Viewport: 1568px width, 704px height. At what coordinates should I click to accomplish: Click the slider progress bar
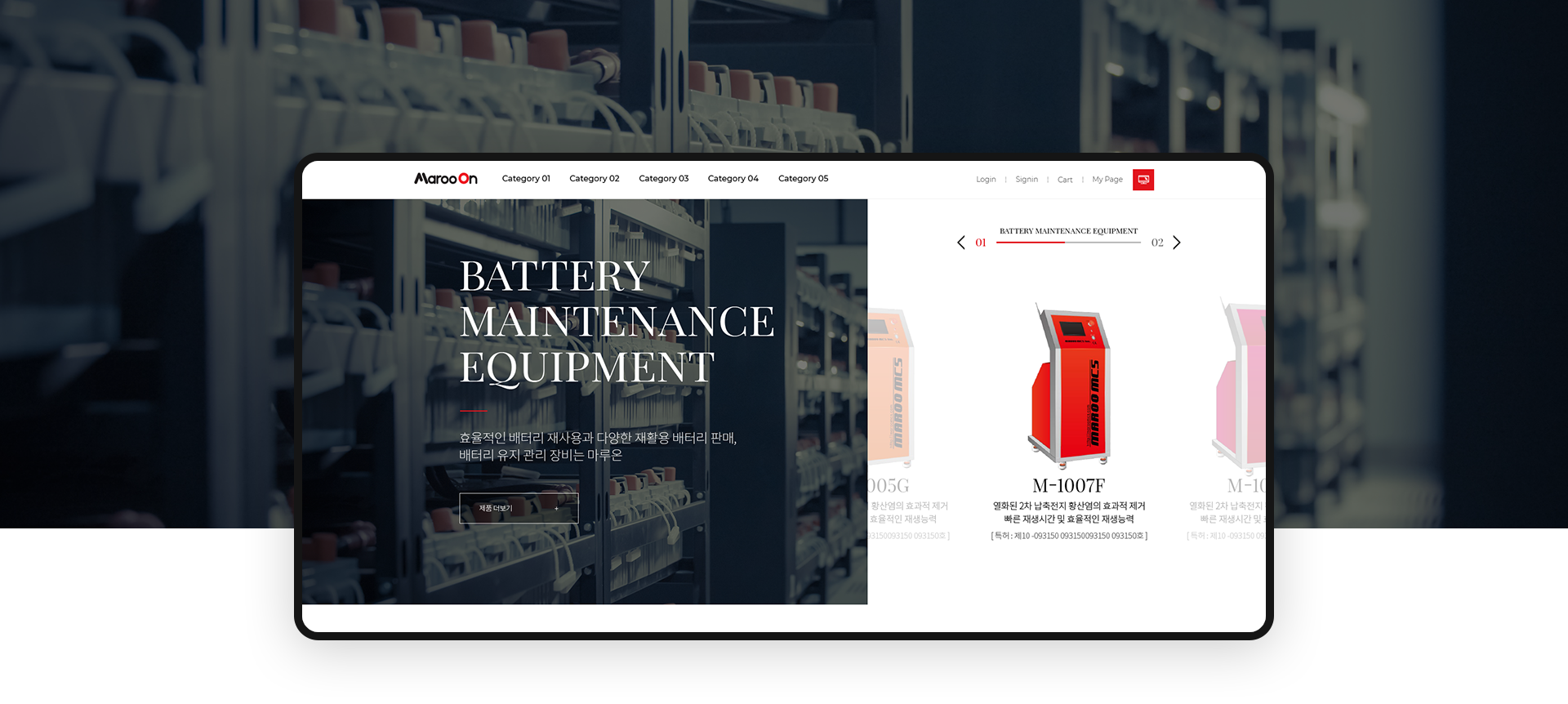click(1068, 243)
